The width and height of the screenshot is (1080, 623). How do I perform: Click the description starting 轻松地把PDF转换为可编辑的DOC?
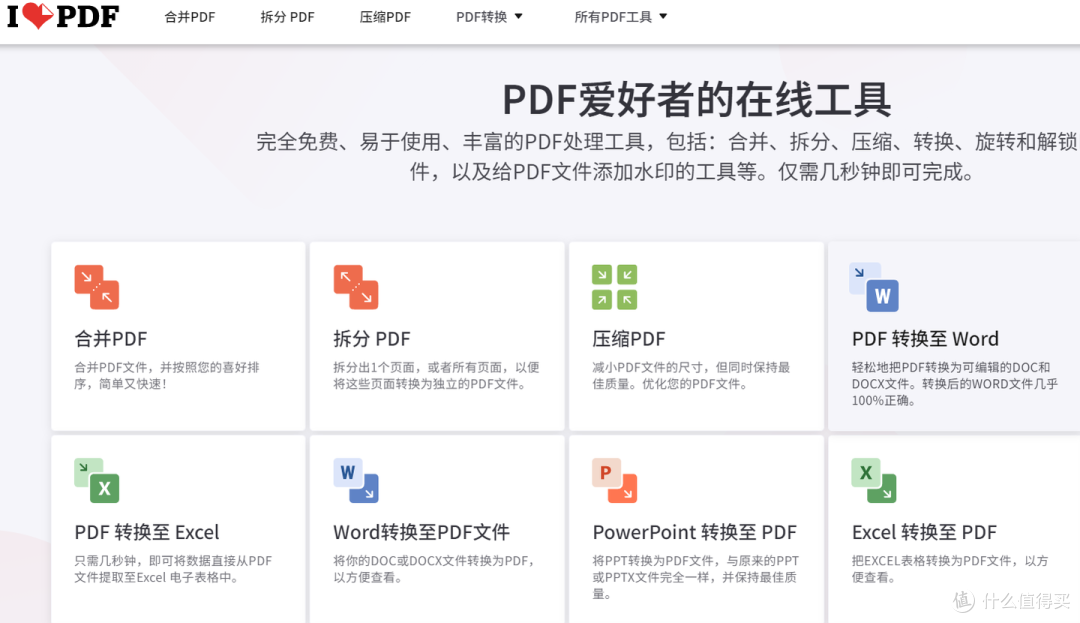click(955, 383)
